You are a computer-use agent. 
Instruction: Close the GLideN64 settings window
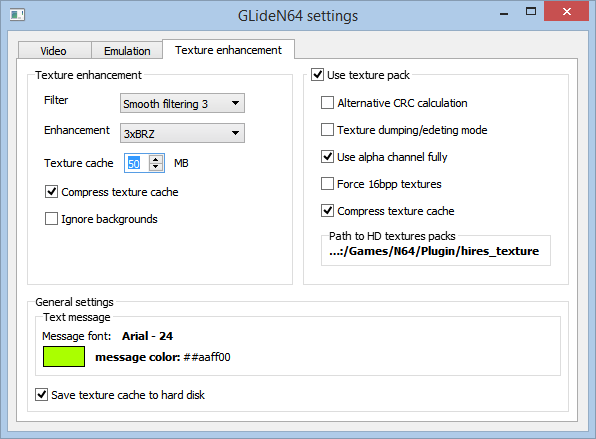[566, 11]
